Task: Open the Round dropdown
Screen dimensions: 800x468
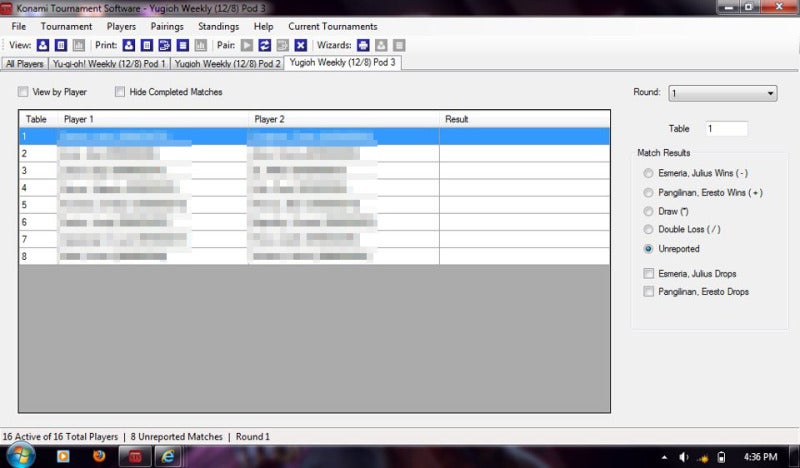Action: click(723, 93)
